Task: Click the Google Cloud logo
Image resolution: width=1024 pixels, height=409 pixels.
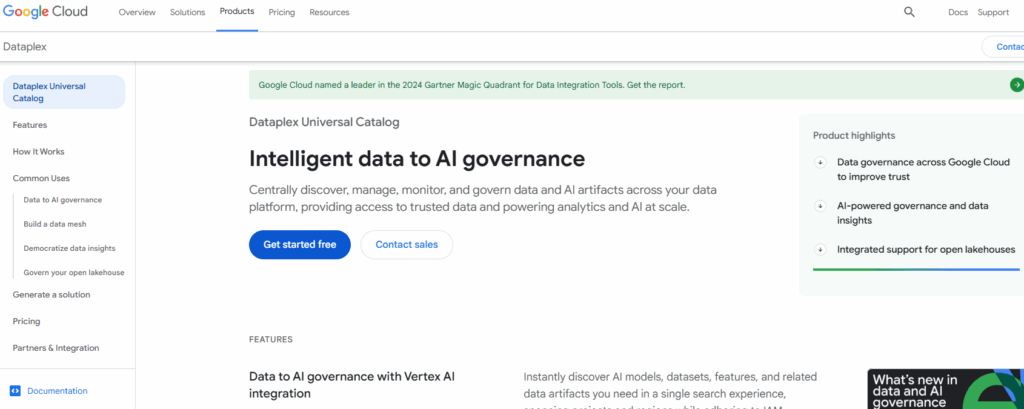Action: pyautogui.click(x=45, y=12)
